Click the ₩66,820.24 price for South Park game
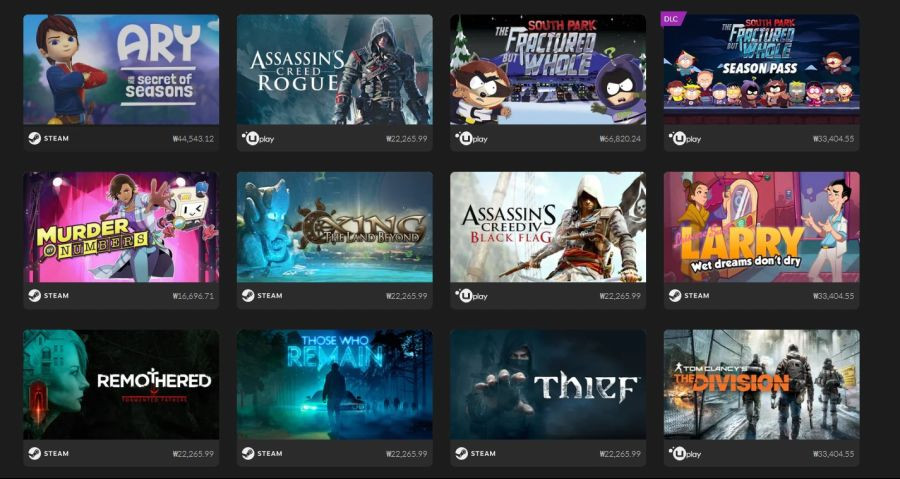900x479 pixels. pos(620,139)
